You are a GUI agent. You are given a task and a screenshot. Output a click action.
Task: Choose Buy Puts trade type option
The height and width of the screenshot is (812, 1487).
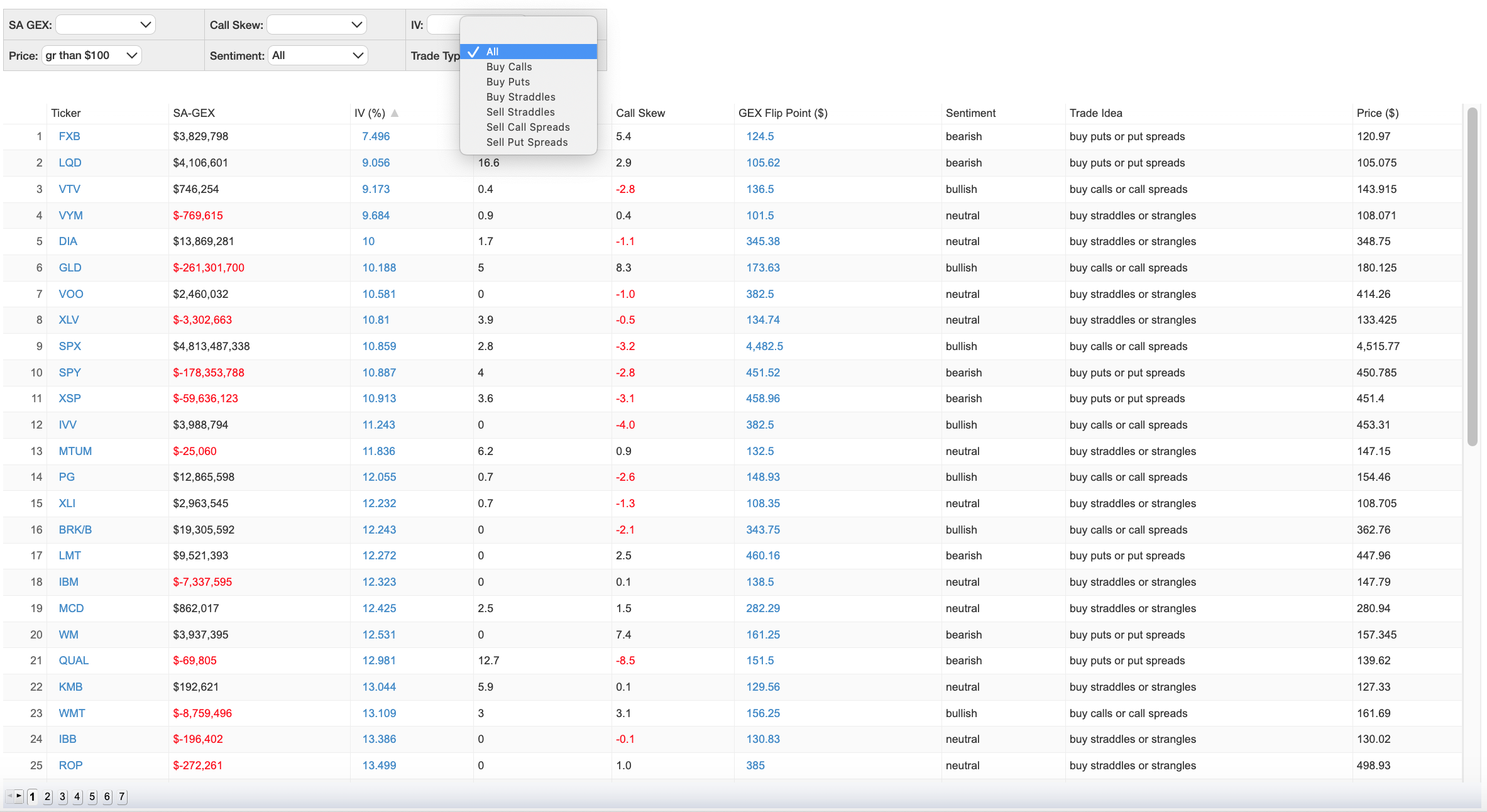(529, 82)
